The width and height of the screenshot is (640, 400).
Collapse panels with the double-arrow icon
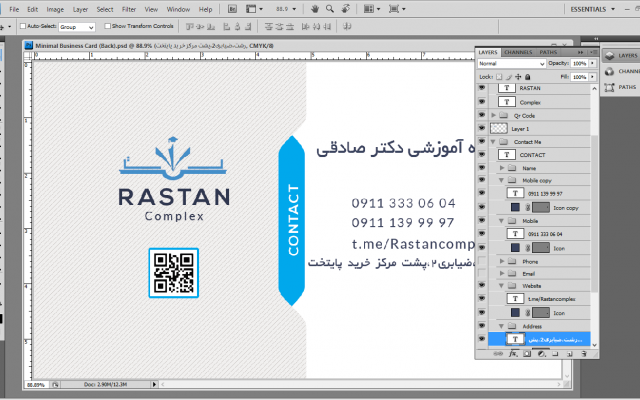tap(580, 52)
